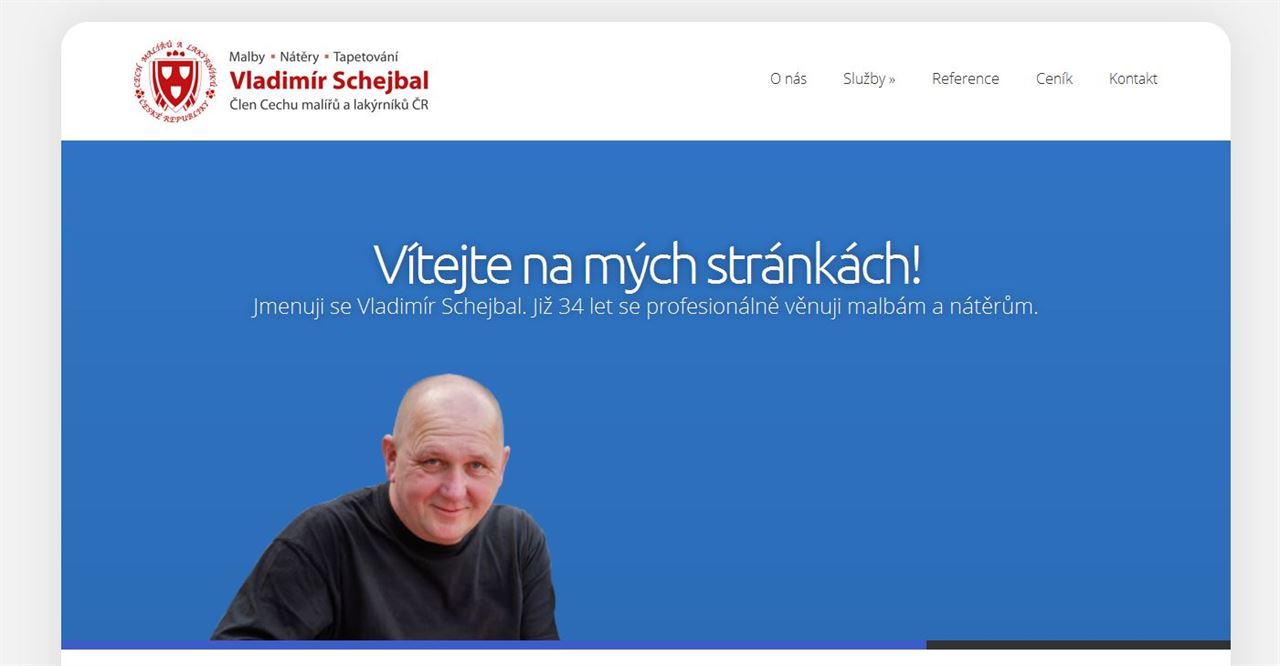Open the Ceník price list link
This screenshot has height=666, width=1280.
1054,79
